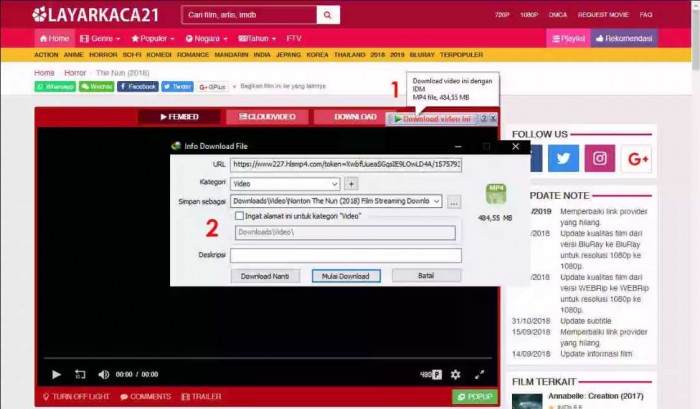Click the video progress bar
The image size is (700, 409).
point(268,358)
